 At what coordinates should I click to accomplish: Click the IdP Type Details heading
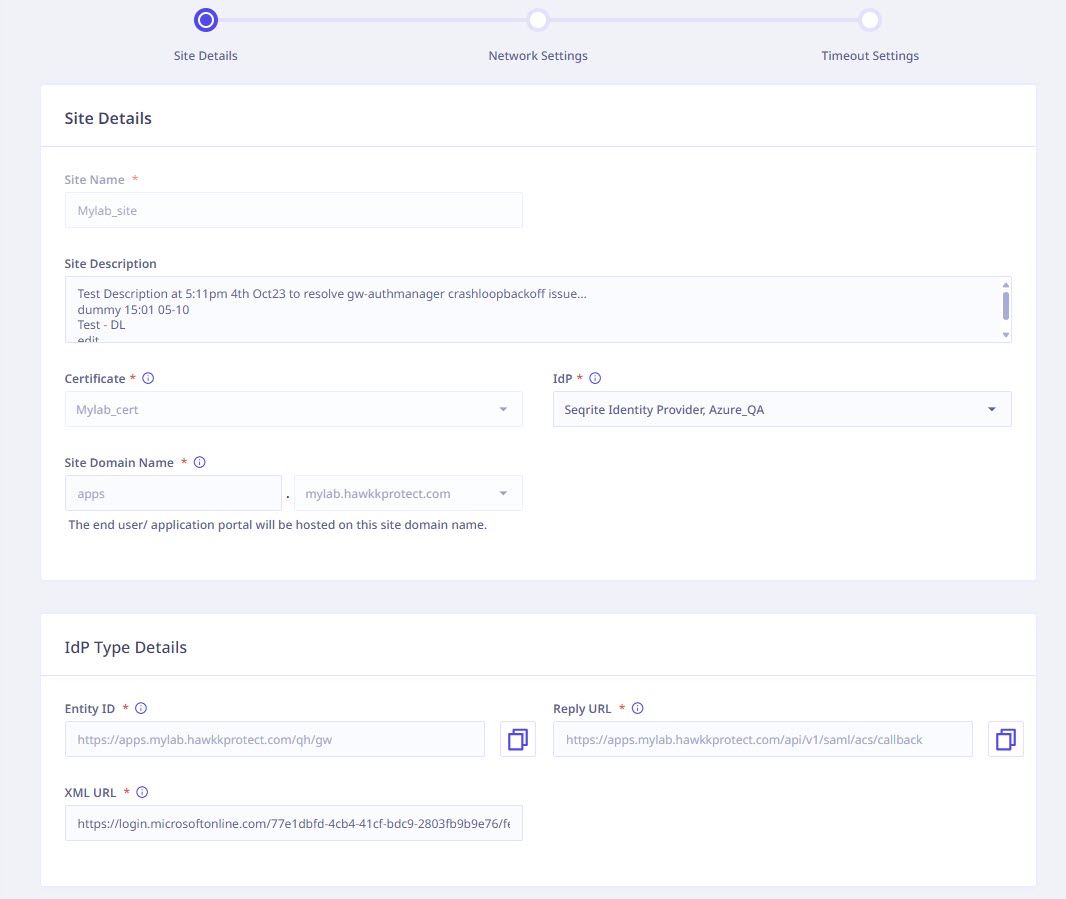126,647
